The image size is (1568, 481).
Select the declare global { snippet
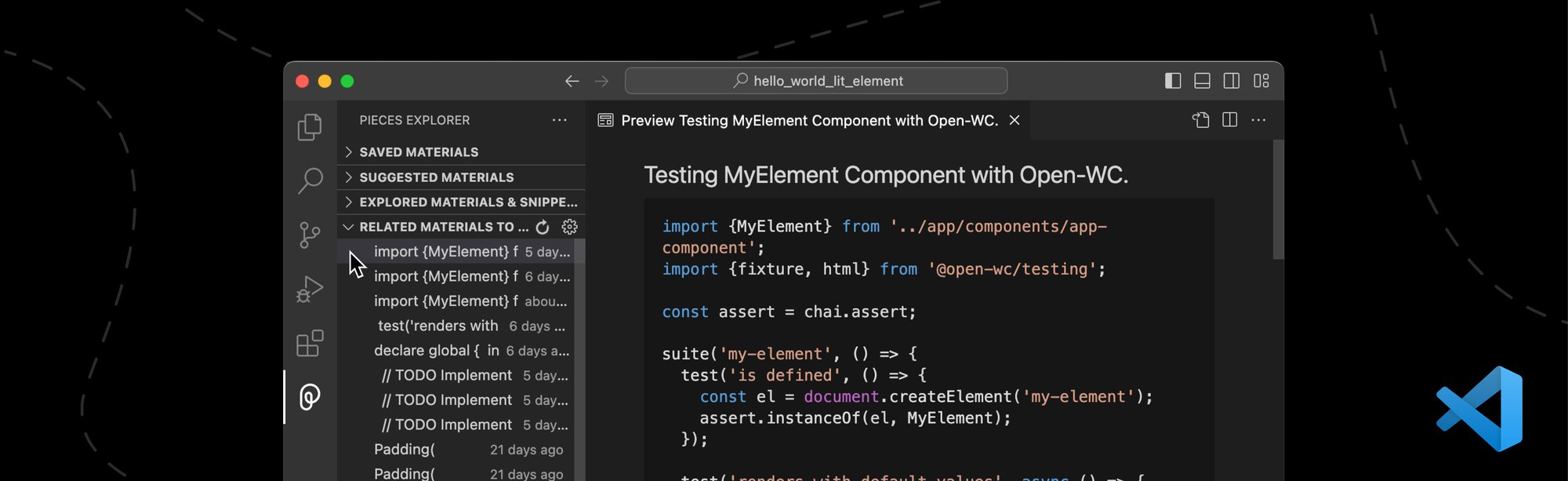(461, 351)
